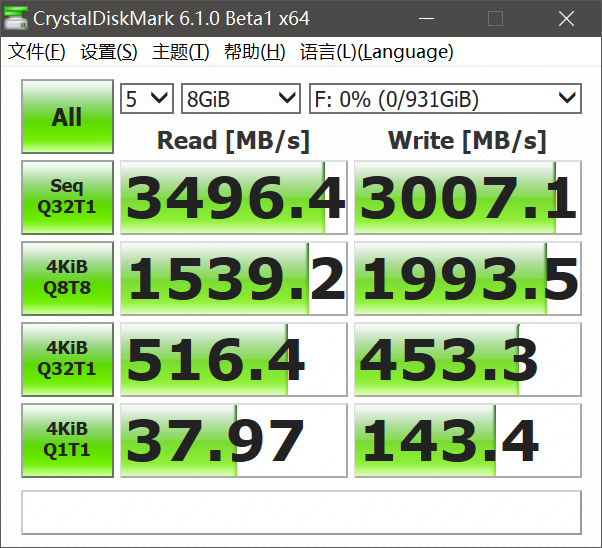The image size is (602, 548).
Task: Start the 4KiB Q1T1 test
Action: (67, 440)
